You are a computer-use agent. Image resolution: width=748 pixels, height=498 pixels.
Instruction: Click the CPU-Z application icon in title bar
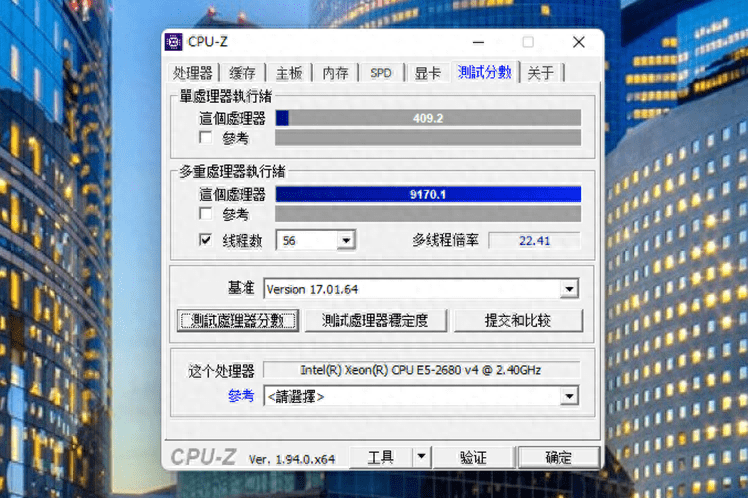coord(174,42)
